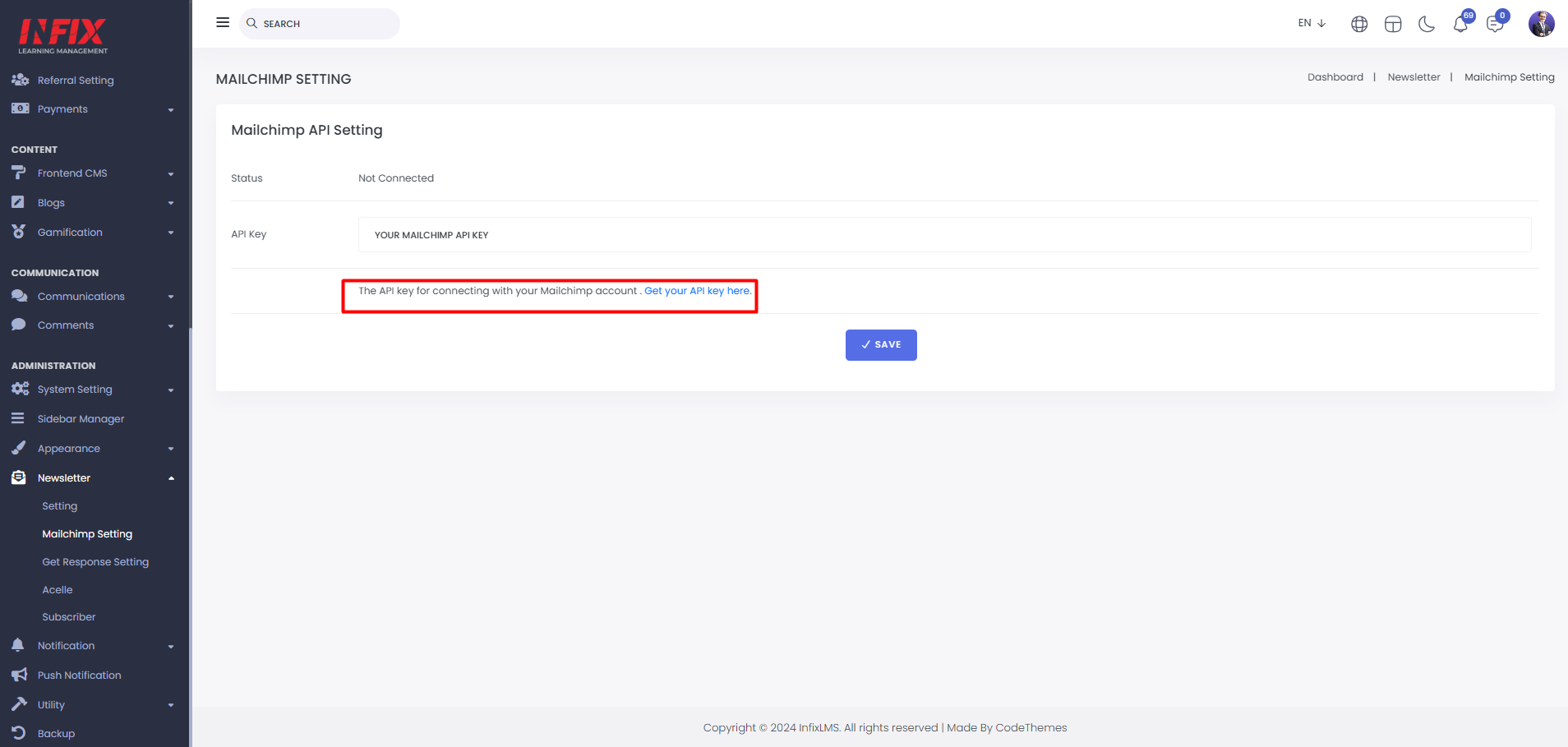Open Get Response Setting item

(95, 562)
